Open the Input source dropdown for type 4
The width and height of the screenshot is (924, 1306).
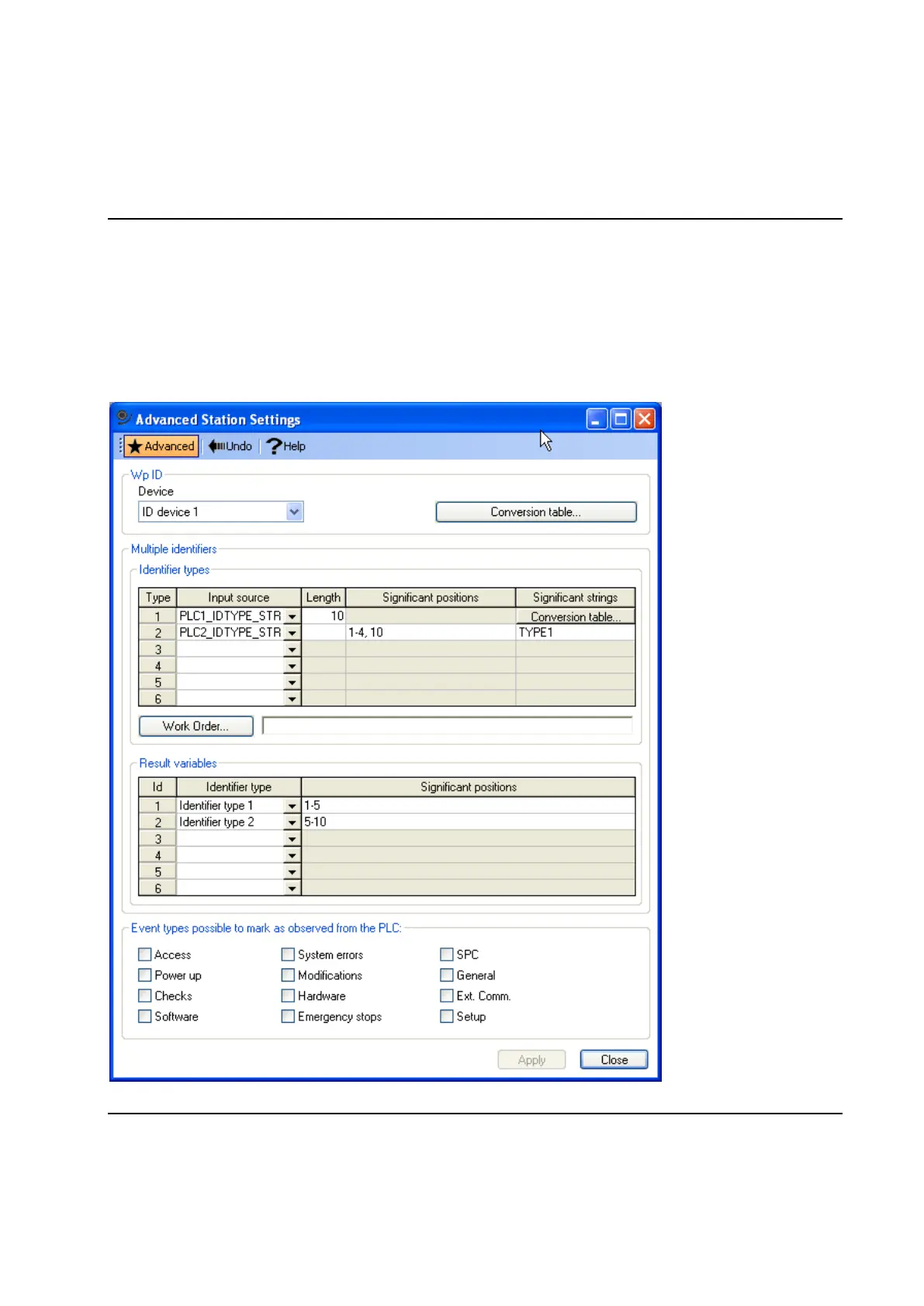(292, 666)
